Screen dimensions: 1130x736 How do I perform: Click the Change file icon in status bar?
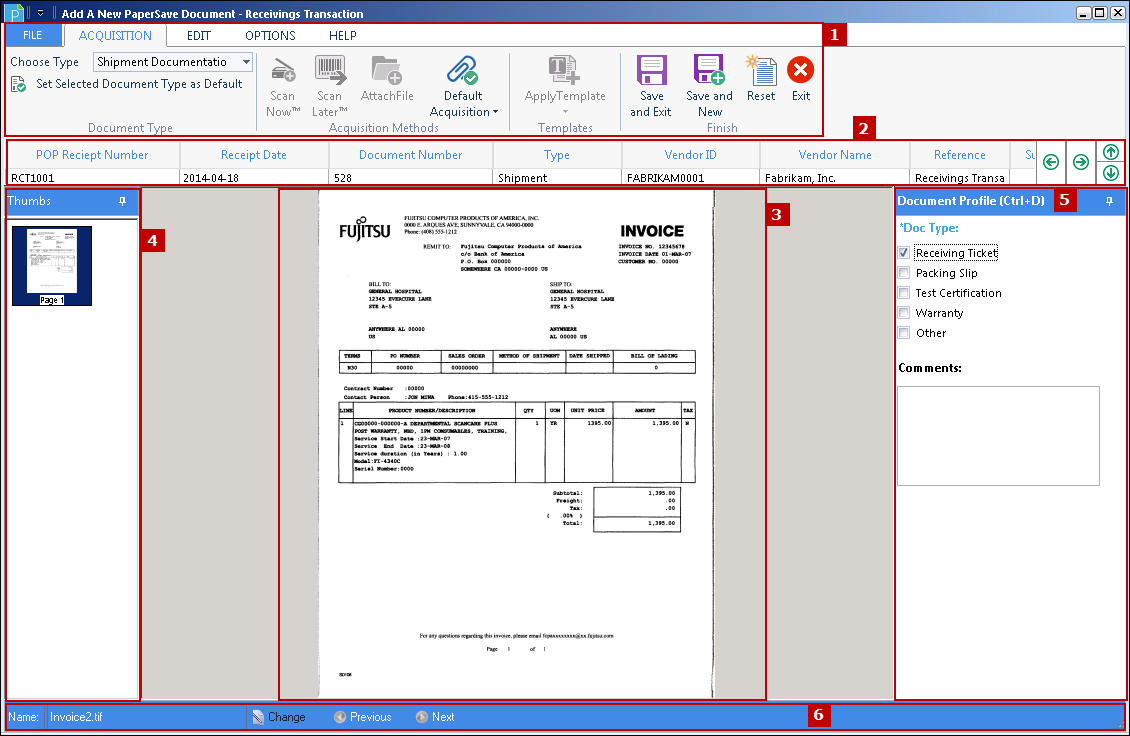pyautogui.click(x=258, y=717)
